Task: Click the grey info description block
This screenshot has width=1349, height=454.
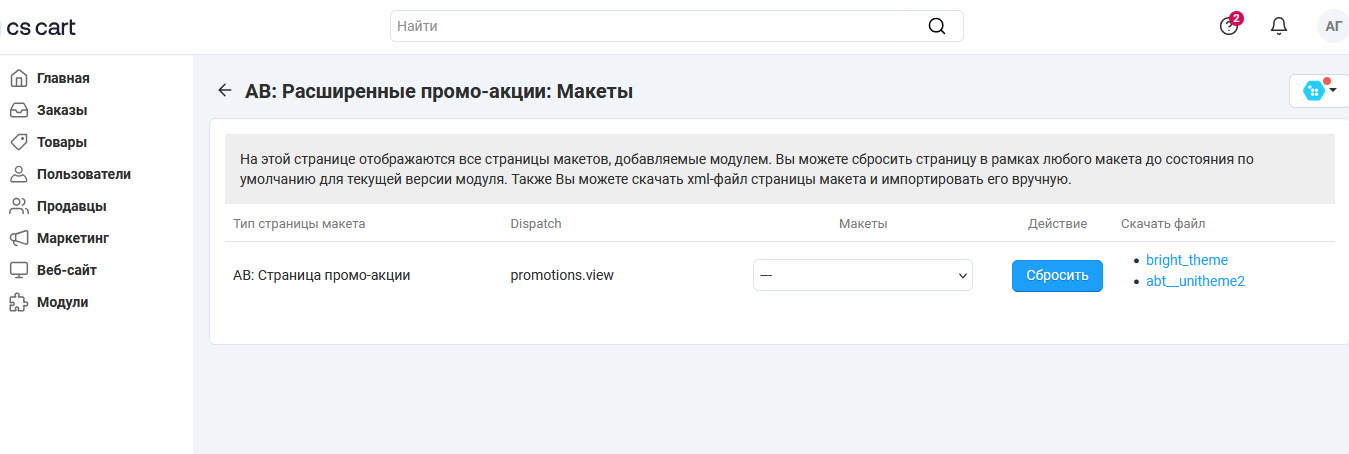Action: (x=780, y=169)
